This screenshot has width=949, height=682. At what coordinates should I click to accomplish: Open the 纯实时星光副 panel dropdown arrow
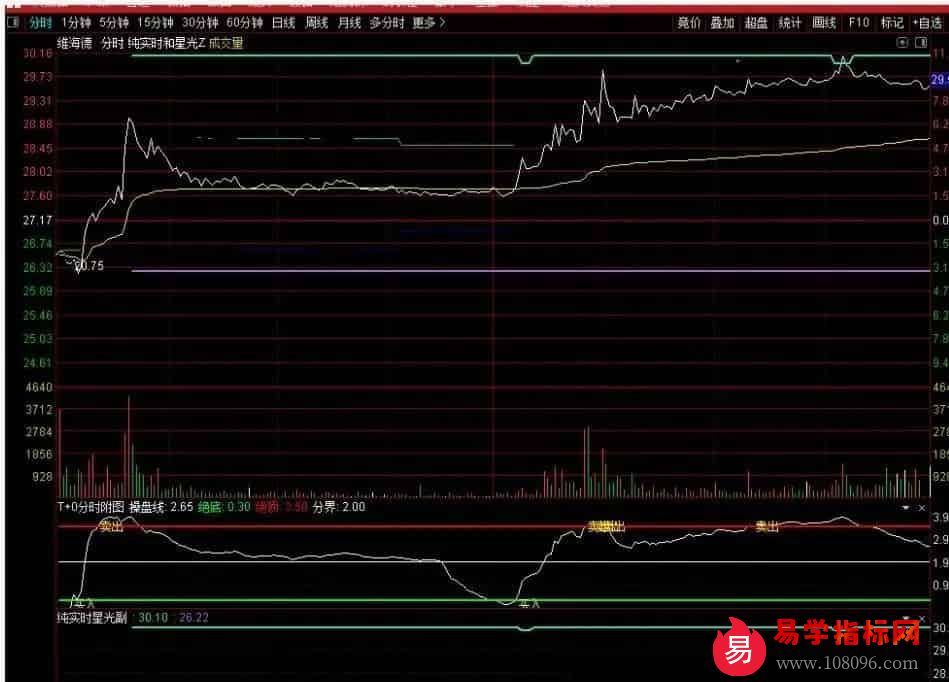906,619
